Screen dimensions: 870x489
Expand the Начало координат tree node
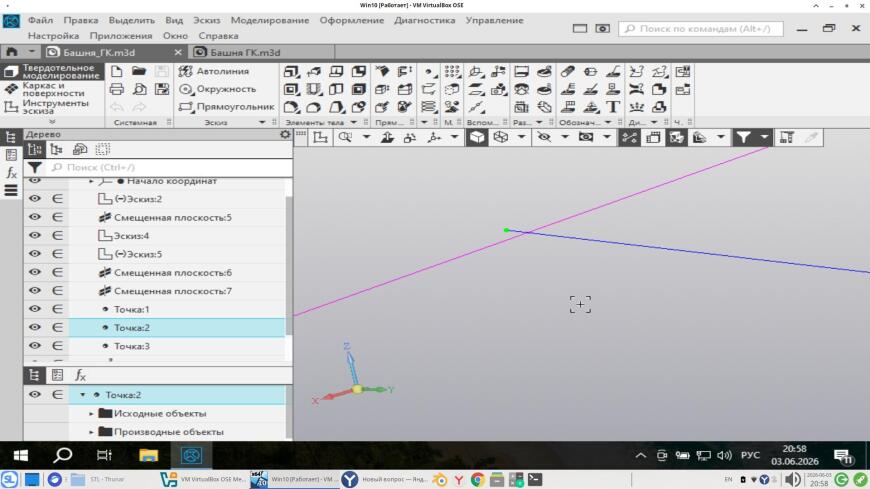click(x=92, y=181)
